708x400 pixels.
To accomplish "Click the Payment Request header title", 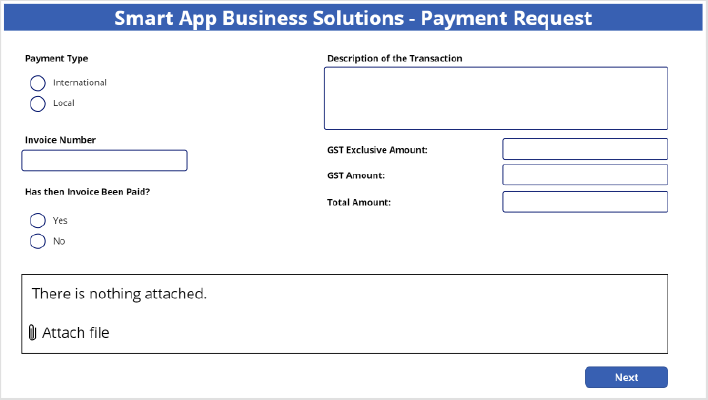I will 353,18.
